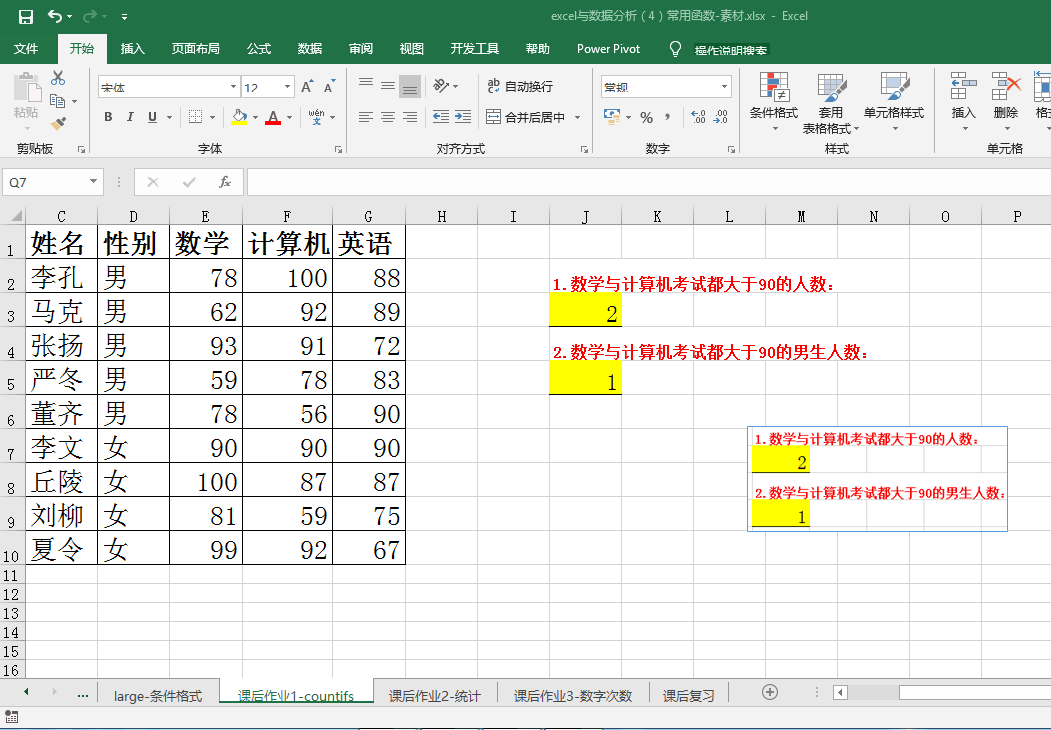Viewport: 1051px width, 730px height.
Task: Open 单元格样式 cell styles
Action: (893, 101)
